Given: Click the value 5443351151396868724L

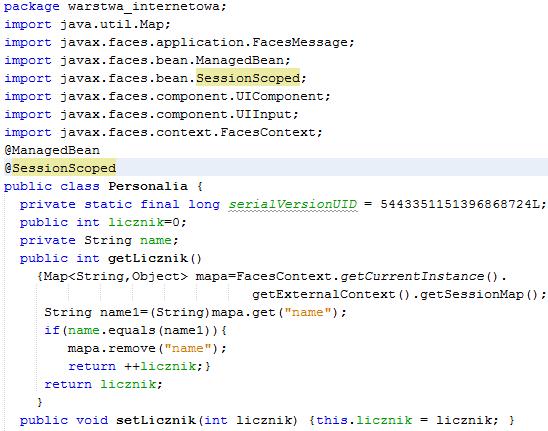Looking at the screenshot, I should coord(460,204).
